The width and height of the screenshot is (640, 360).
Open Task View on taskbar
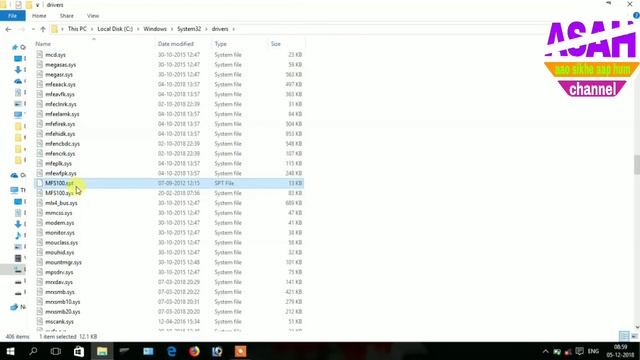click(x=56, y=351)
